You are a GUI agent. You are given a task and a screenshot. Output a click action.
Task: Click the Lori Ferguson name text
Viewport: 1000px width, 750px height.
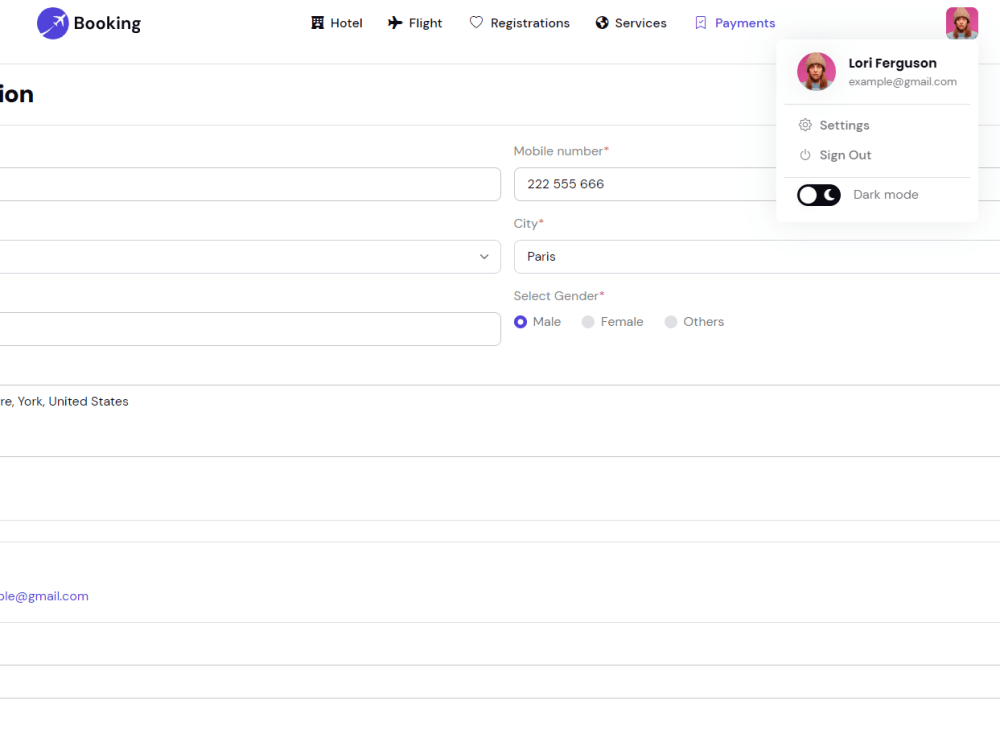coord(892,63)
